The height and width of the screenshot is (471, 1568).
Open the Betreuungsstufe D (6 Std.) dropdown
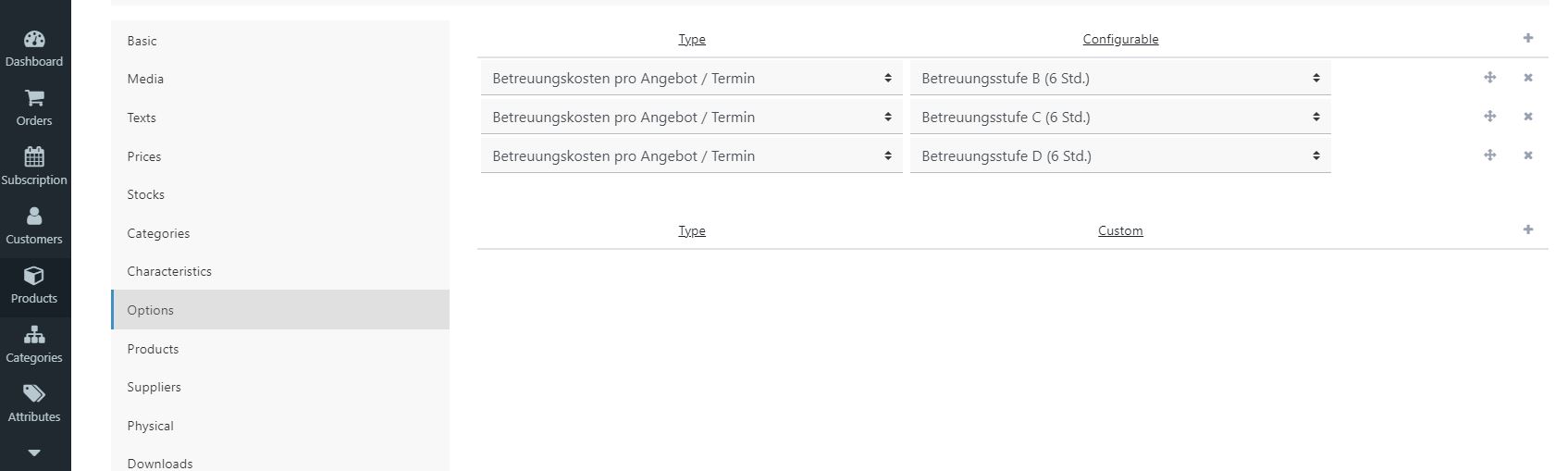tap(1120, 155)
